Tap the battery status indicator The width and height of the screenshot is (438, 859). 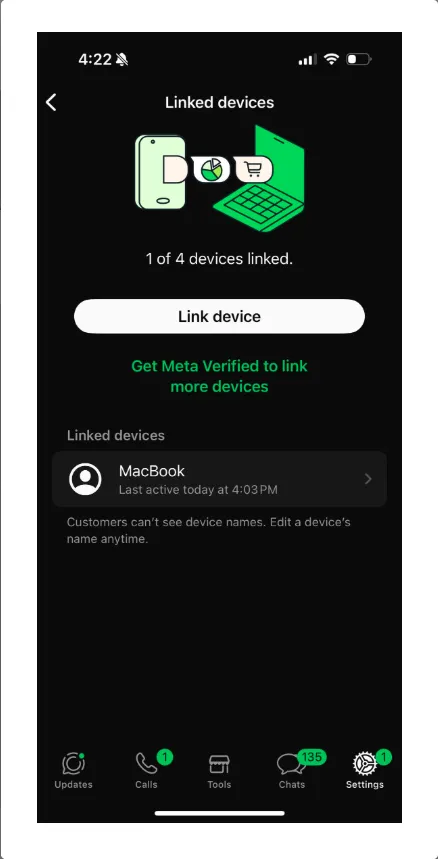click(x=359, y=59)
